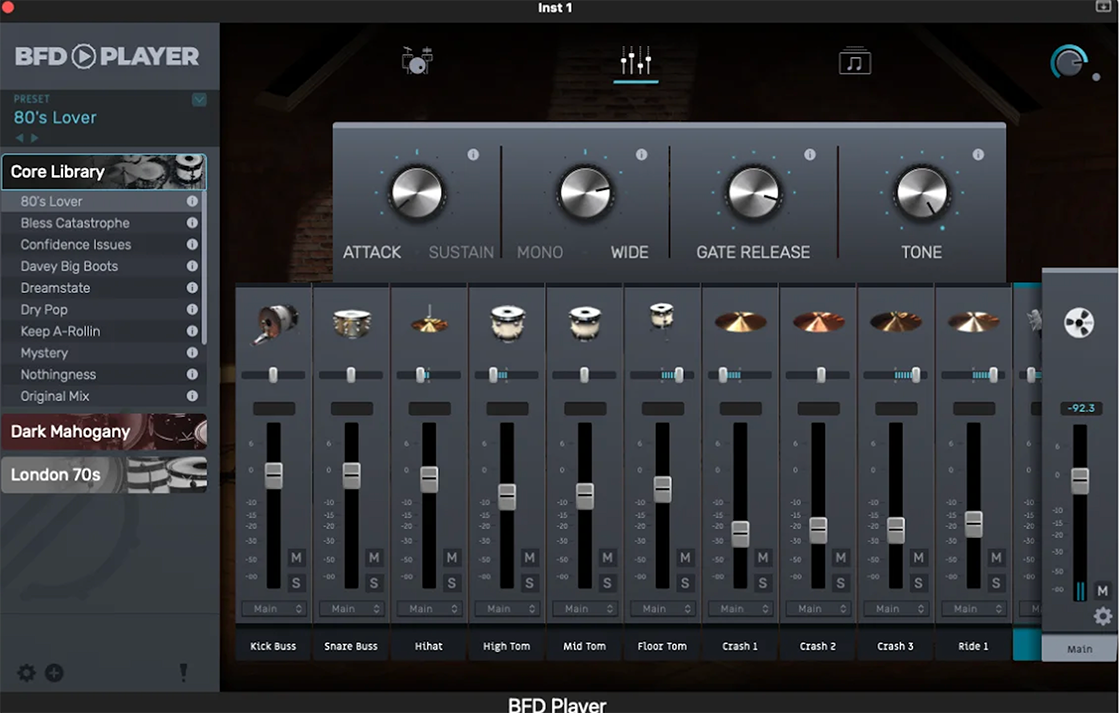
Task: Open the drum kit view tab
Action: (417, 61)
